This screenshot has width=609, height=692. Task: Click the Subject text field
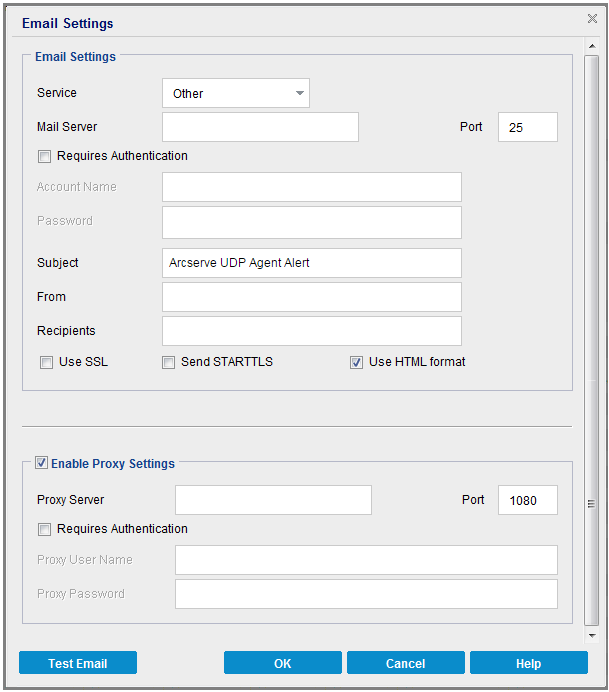[x=311, y=263]
